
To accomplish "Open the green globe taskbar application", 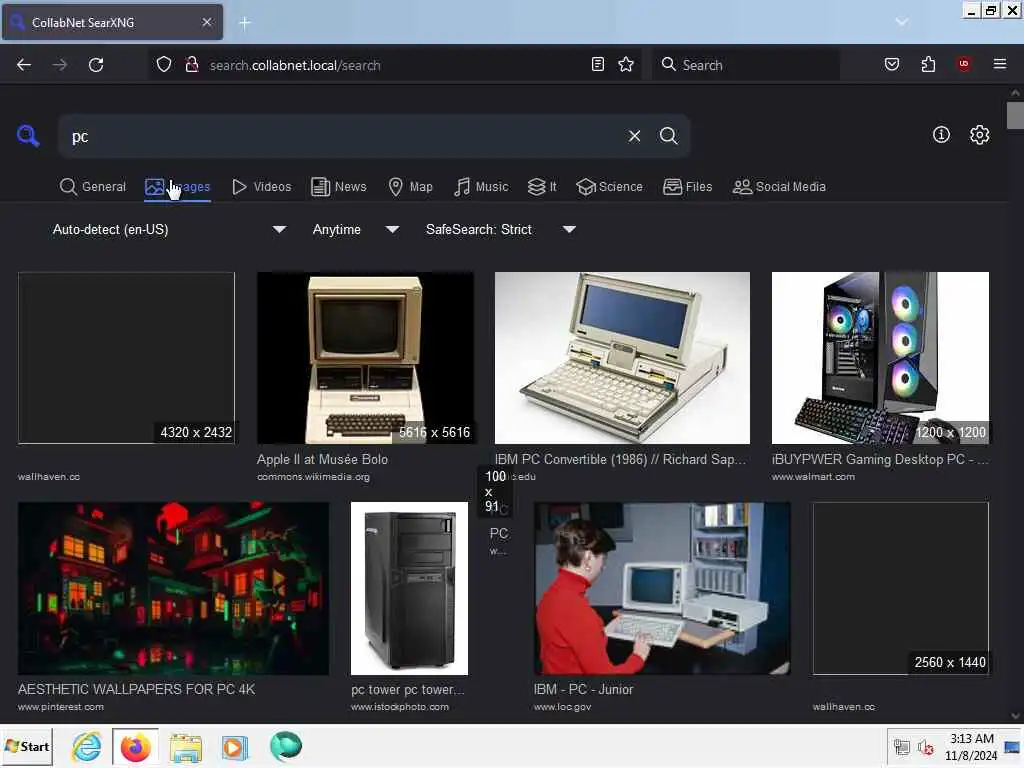I will click(285, 746).
